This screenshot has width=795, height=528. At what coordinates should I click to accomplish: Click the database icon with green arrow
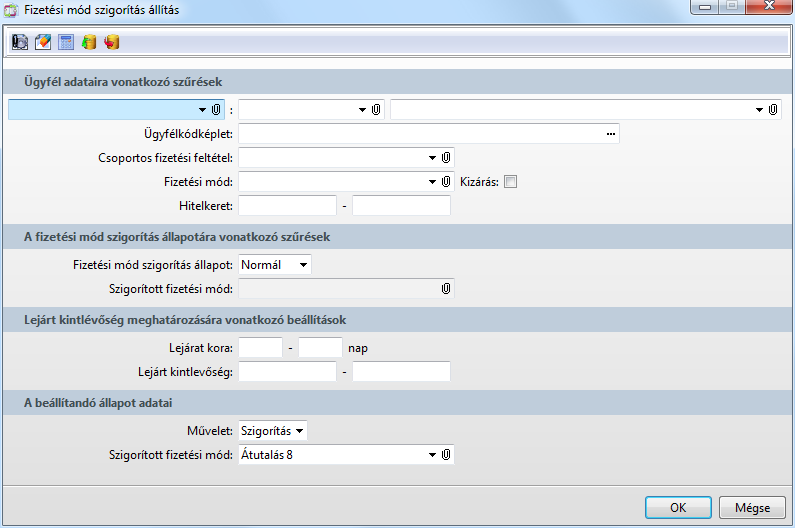(89, 42)
